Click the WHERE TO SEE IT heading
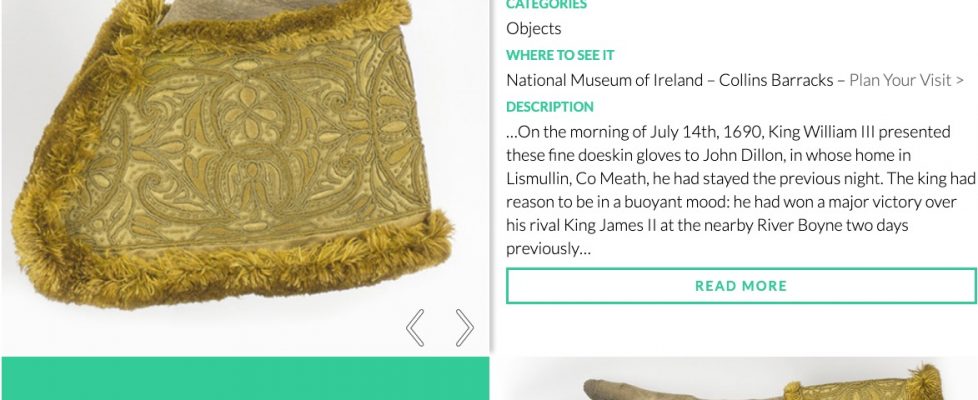The width and height of the screenshot is (978, 400). 560,55
